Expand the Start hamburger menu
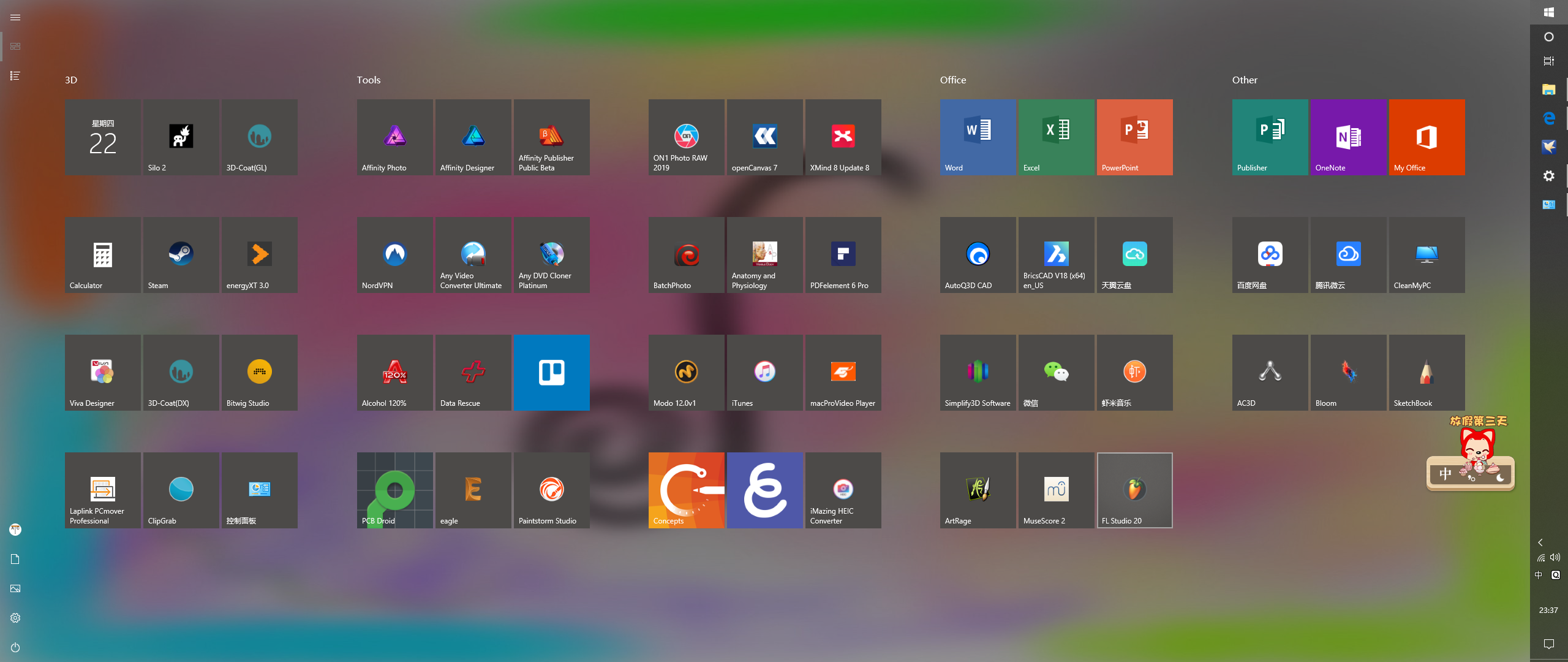 coord(15,17)
